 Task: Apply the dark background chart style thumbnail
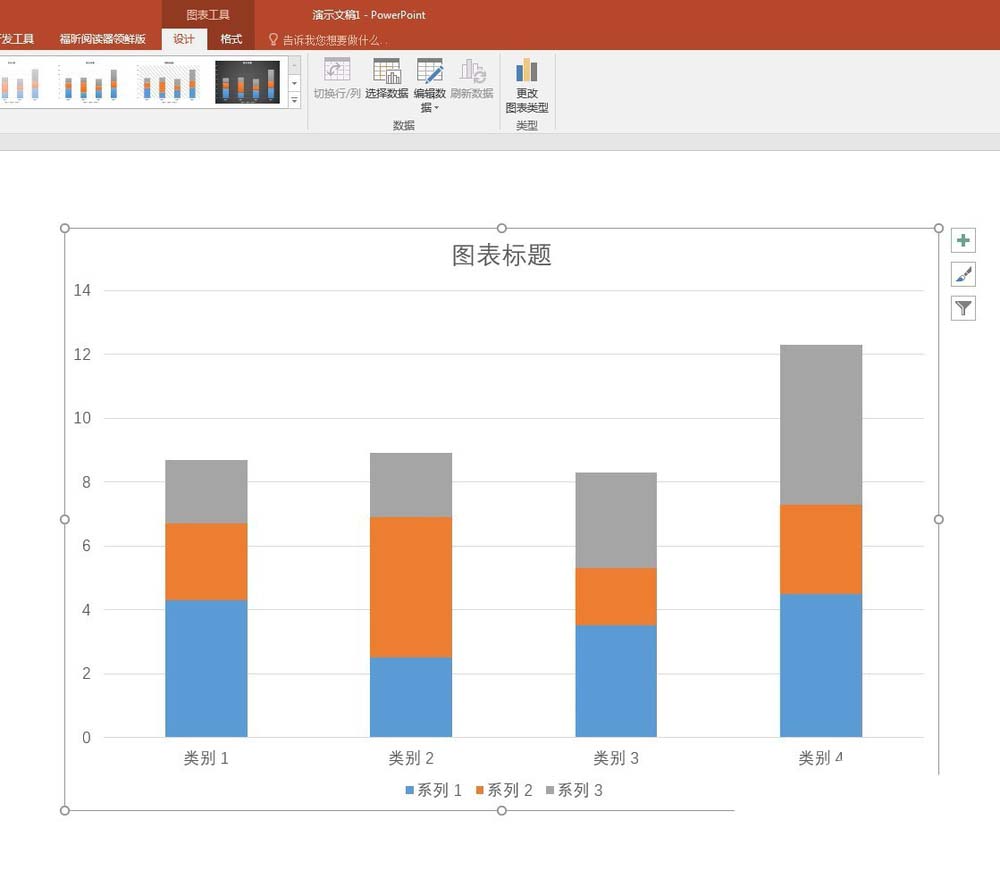pyautogui.click(x=247, y=82)
